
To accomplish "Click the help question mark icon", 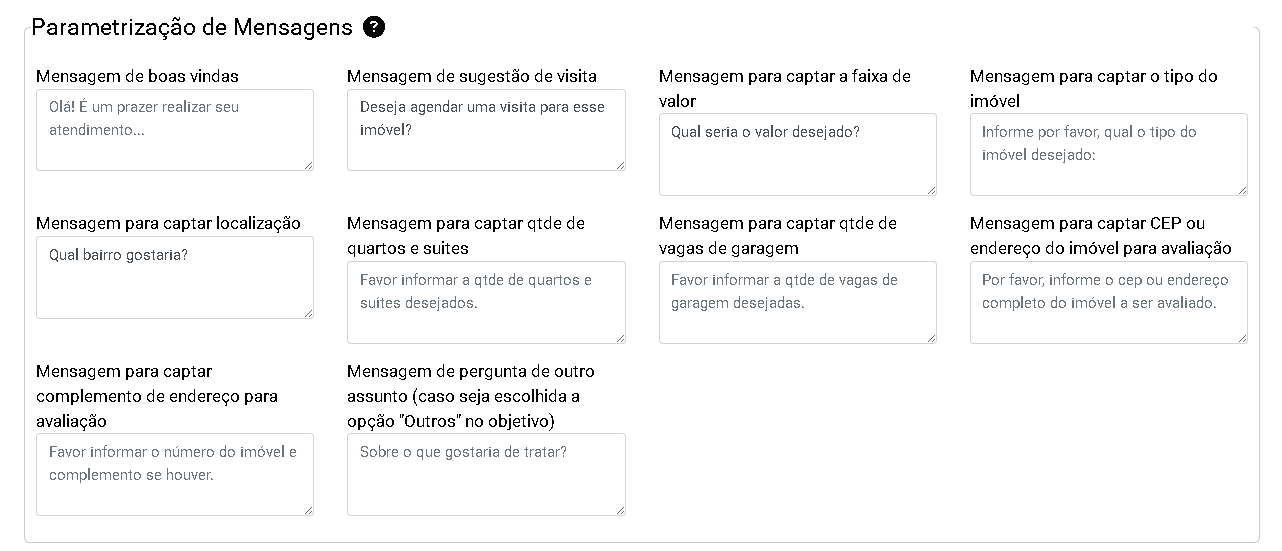I will point(374,27).
